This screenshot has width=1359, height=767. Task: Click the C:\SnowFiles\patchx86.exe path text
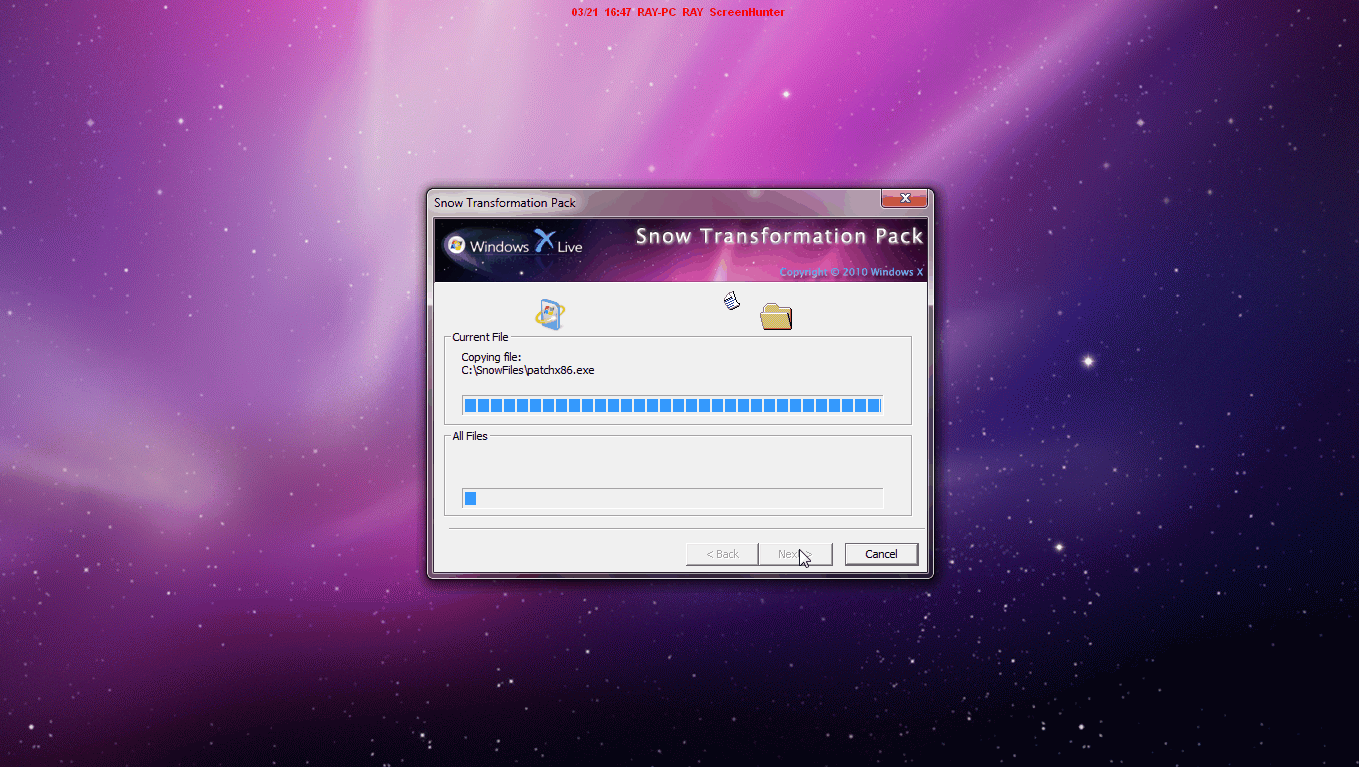click(528, 370)
